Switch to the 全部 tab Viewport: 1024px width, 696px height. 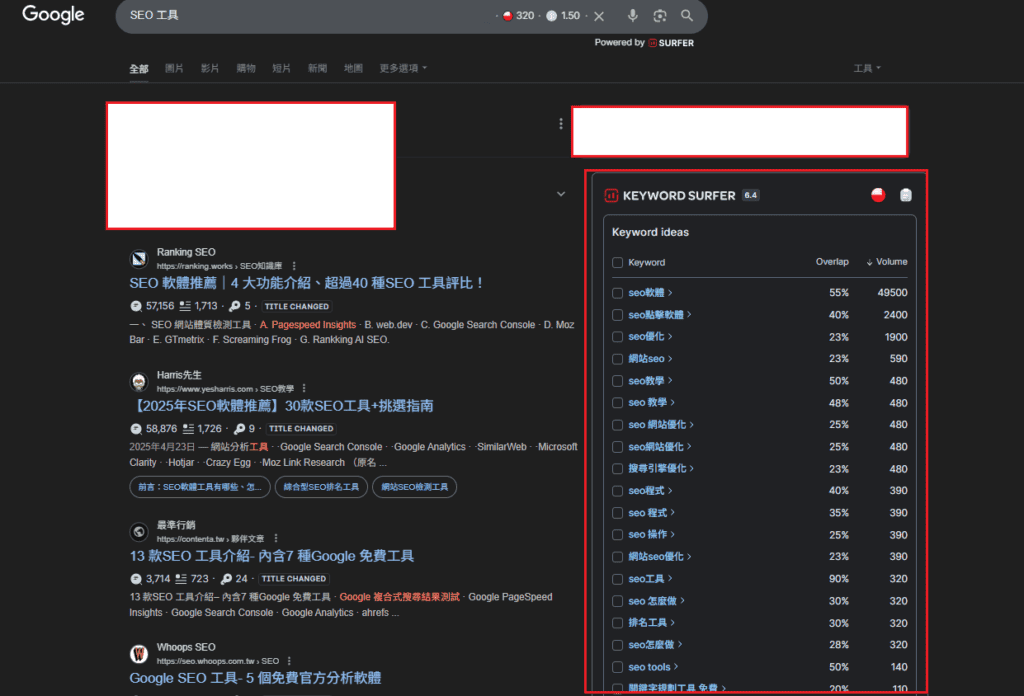(138, 69)
